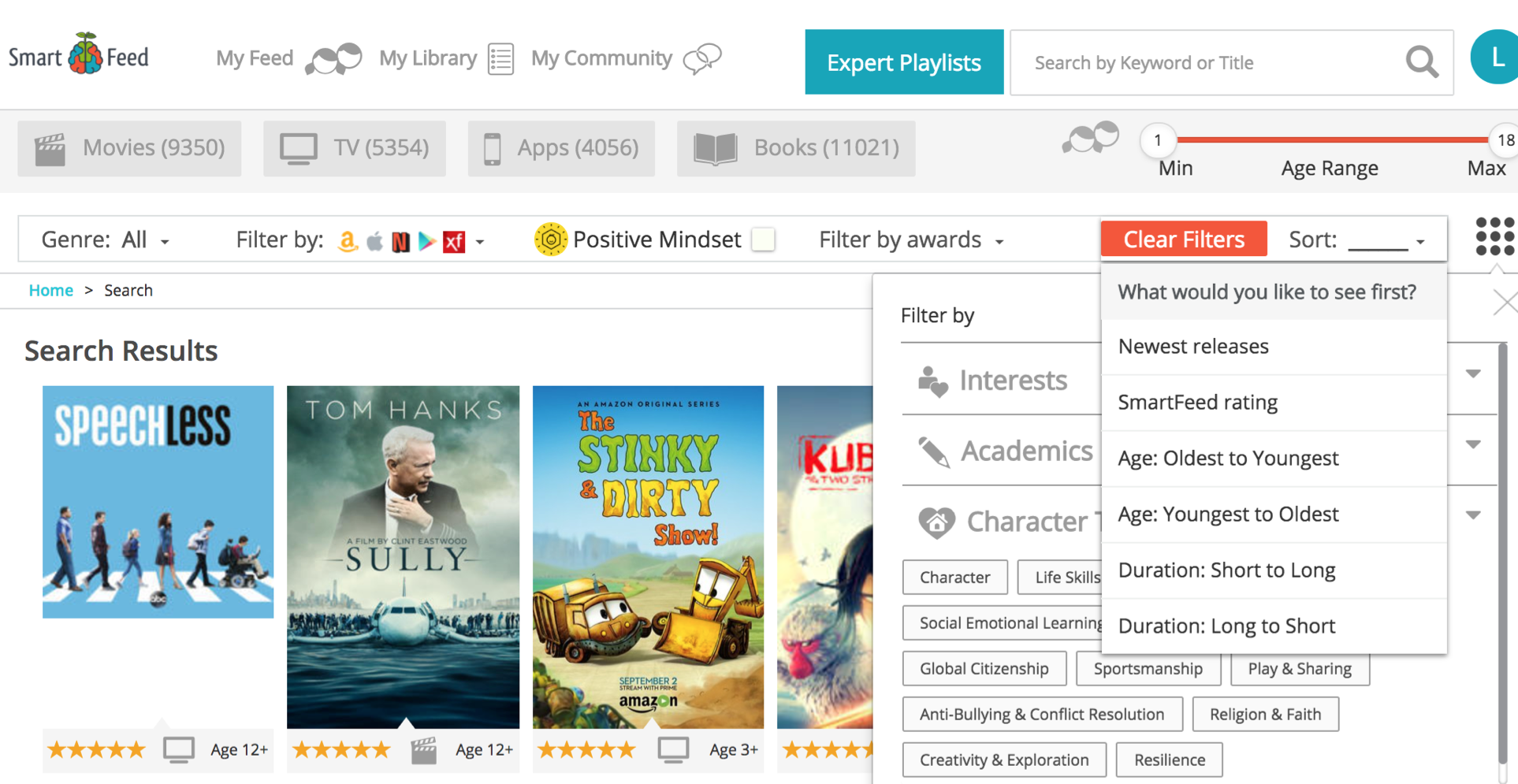Click the Academics pencil icon
1518x784 pixels.
click(x=934, y=451)
